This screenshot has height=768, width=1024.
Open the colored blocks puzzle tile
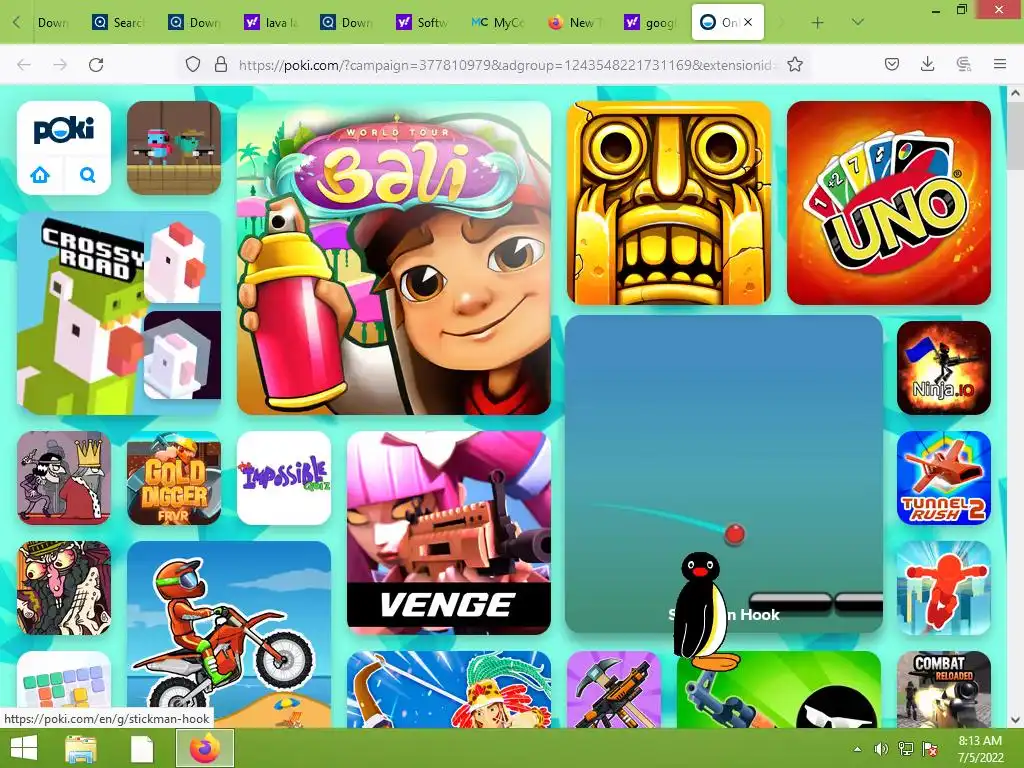(x=64, y=679)
